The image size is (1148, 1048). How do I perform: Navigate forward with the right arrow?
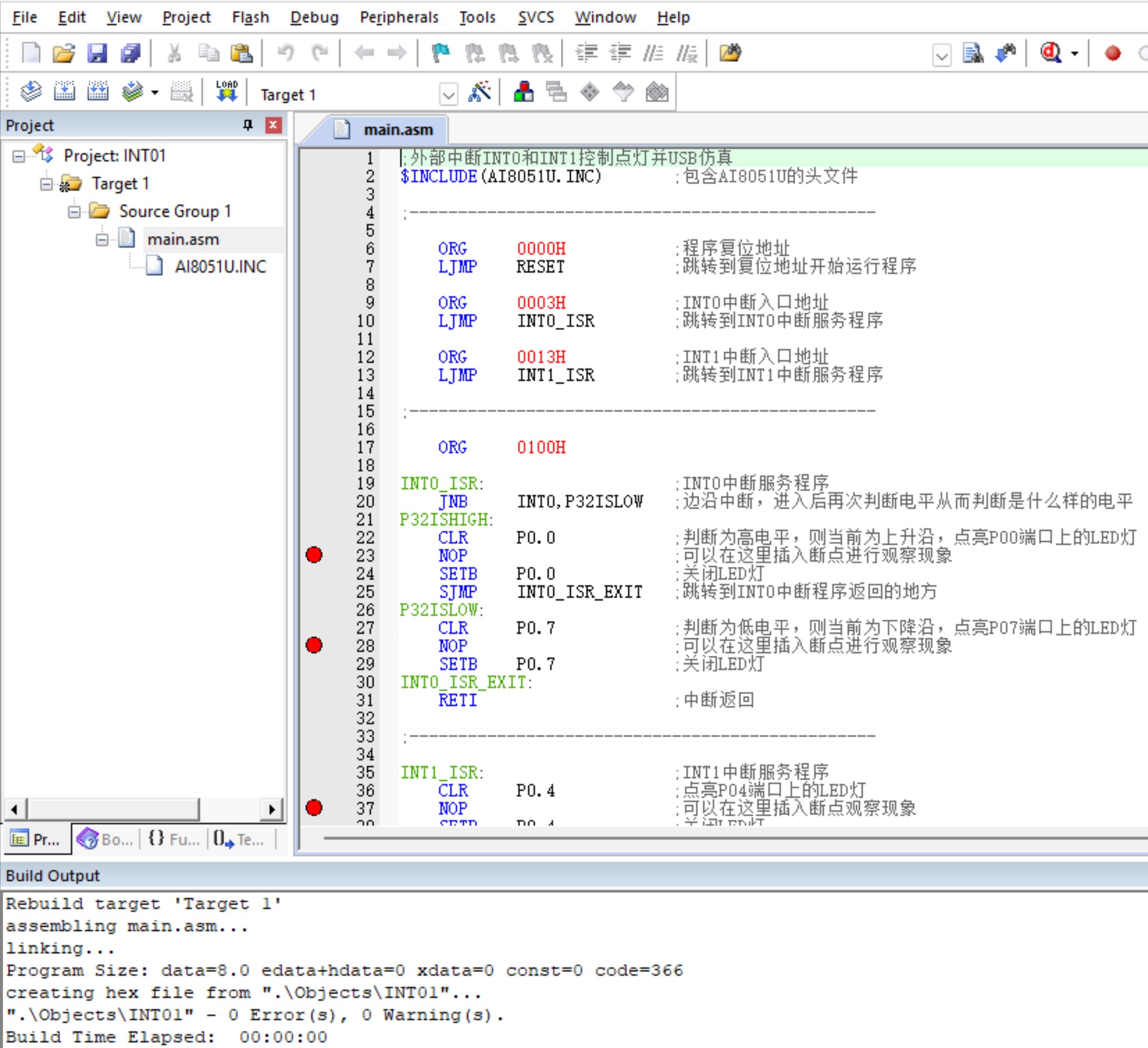point(397,53)
